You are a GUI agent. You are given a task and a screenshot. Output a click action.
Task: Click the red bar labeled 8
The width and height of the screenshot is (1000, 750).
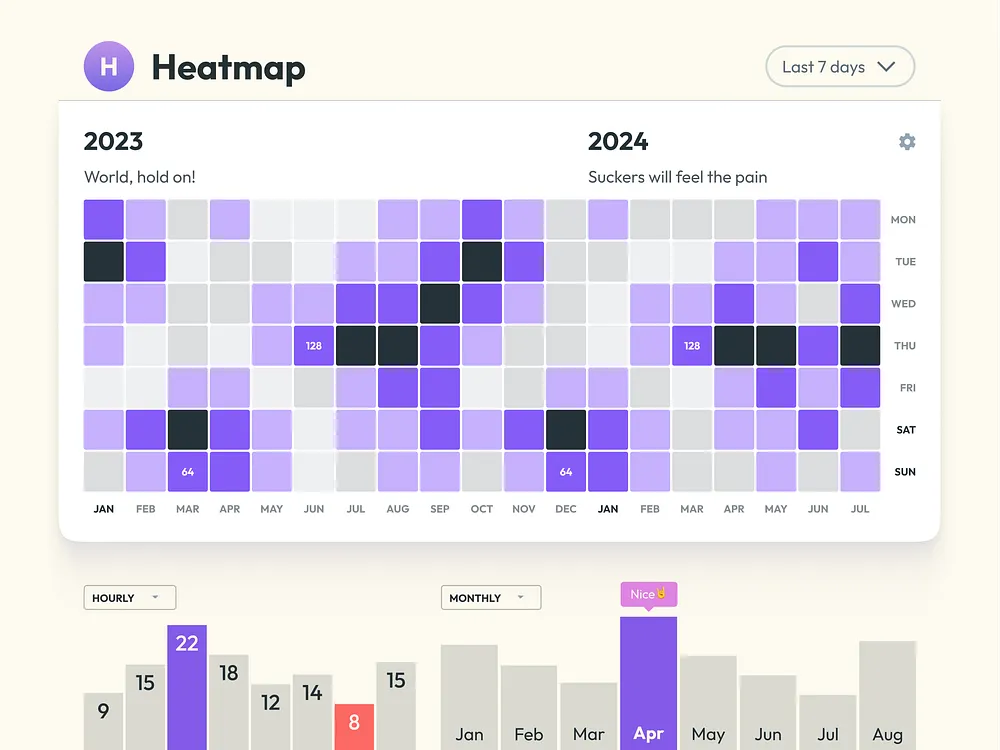(x=354, y=727)
